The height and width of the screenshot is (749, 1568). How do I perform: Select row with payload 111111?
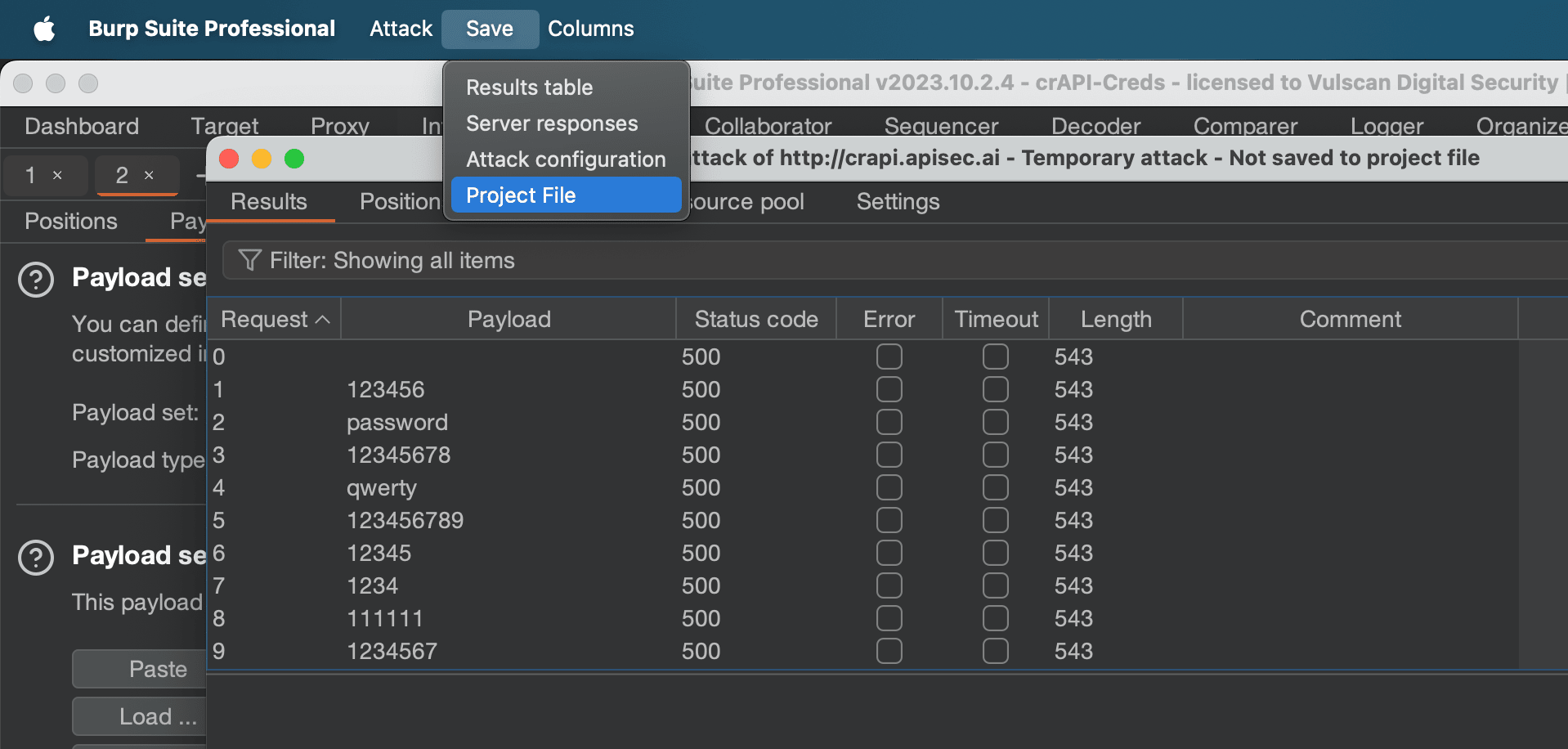[863, 619]
